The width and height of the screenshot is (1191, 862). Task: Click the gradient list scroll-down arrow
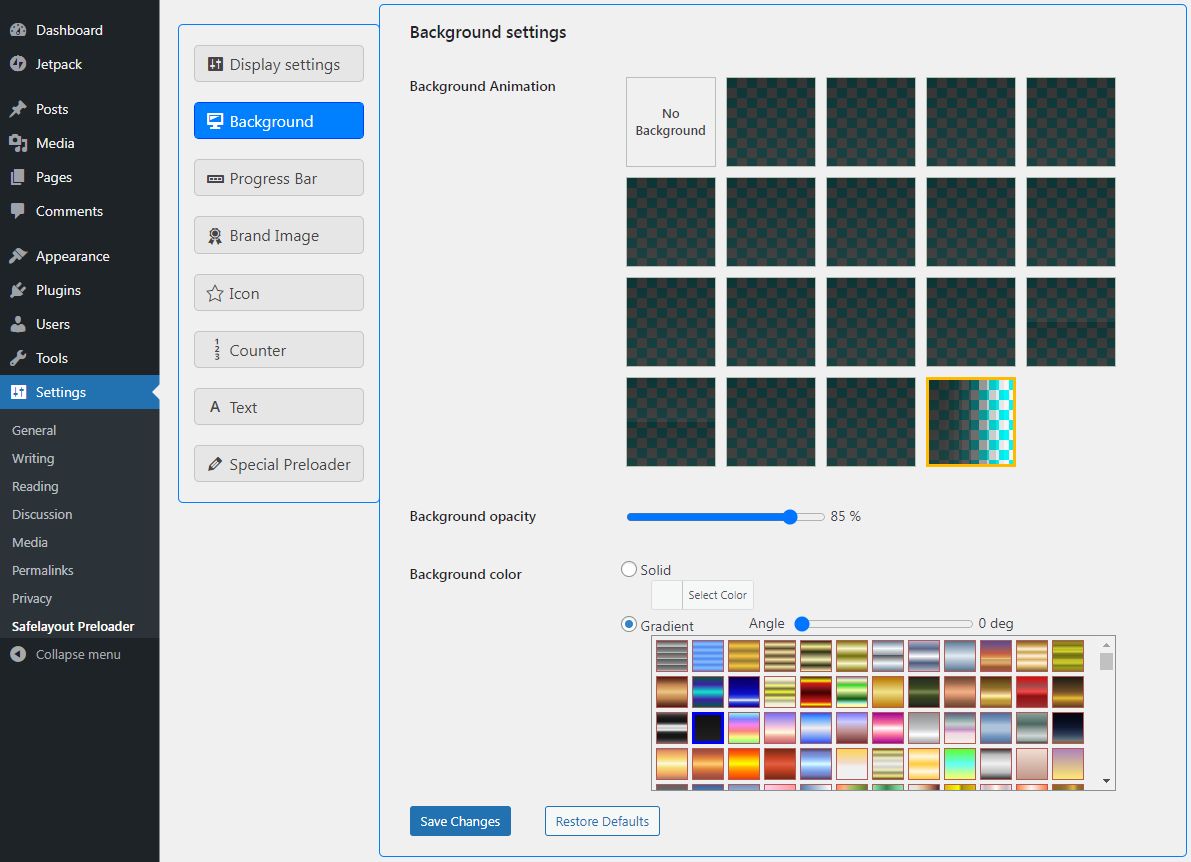[x=1106, y=780]
